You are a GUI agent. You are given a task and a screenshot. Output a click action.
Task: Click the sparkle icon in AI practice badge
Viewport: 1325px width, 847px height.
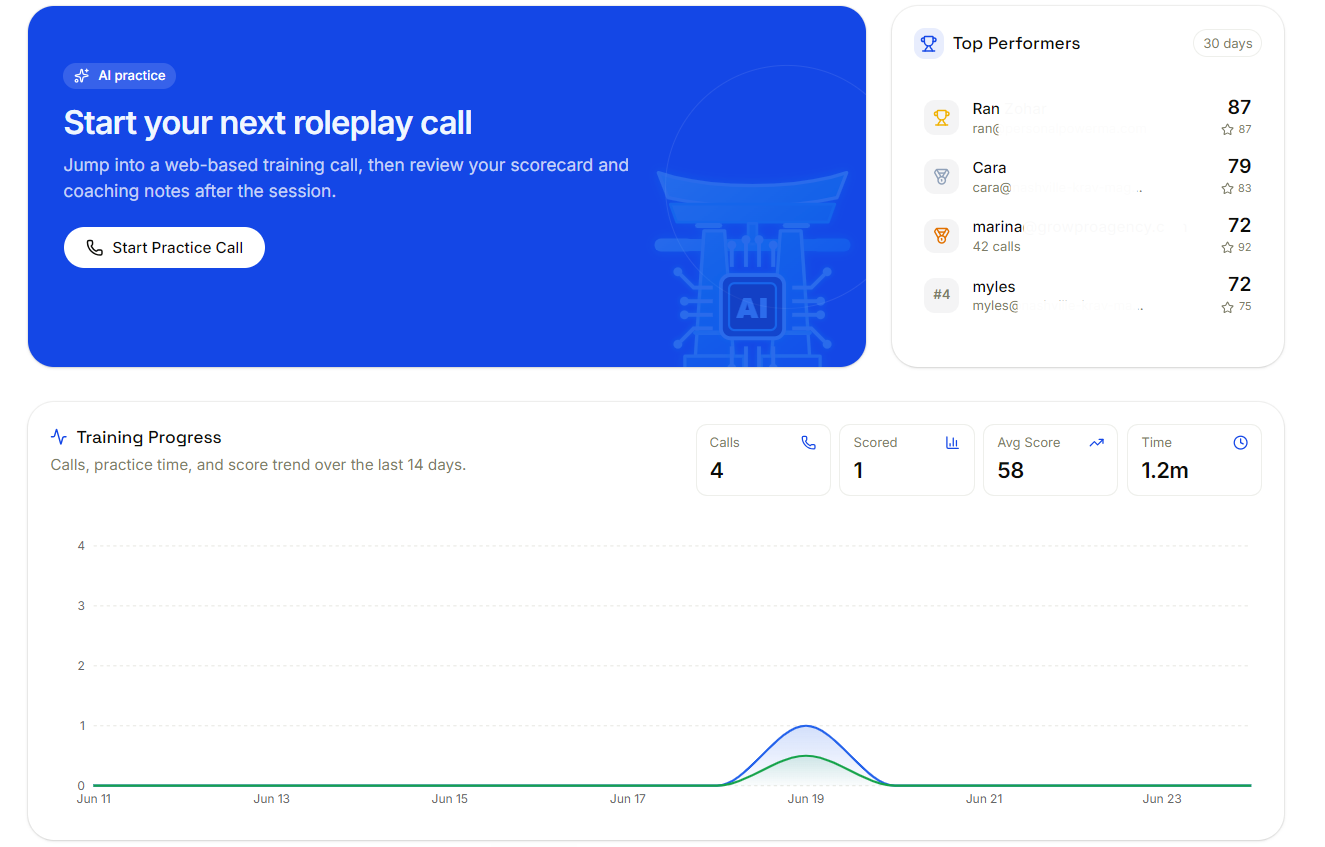click(82, 76)
